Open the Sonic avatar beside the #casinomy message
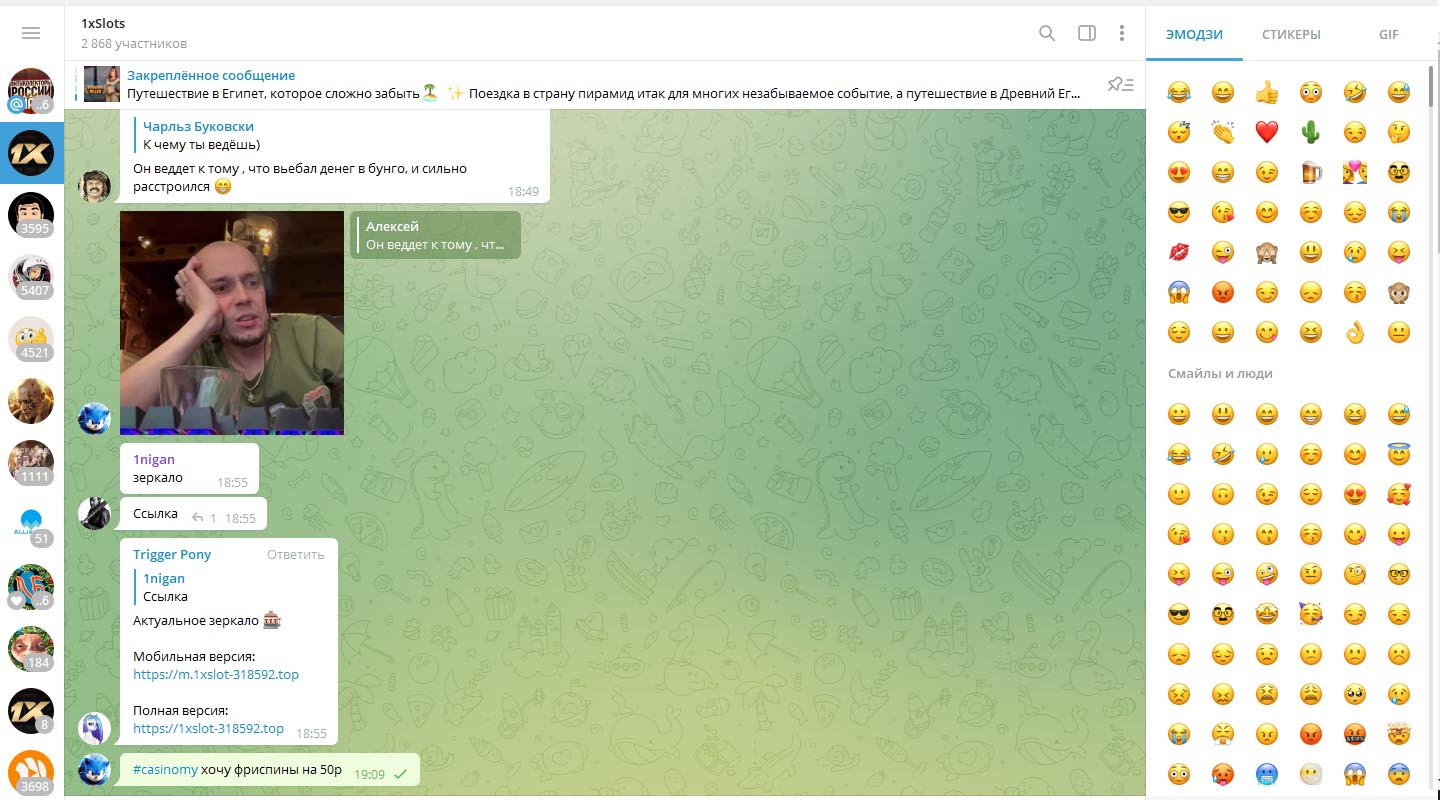Screen dimensions: 1440x800 pos(94,768)
